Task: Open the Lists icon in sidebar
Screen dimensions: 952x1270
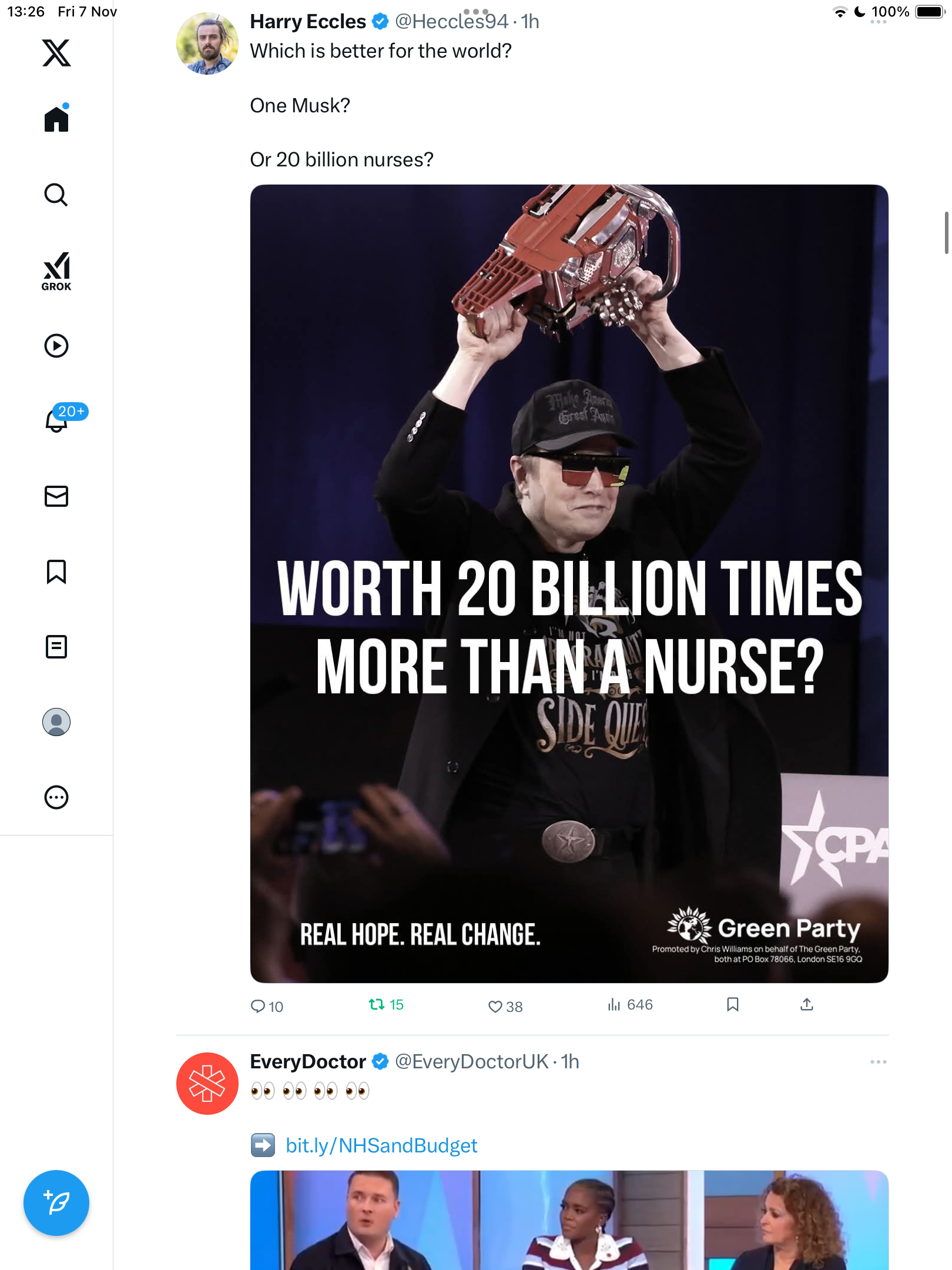Action: tap(56, 647)
